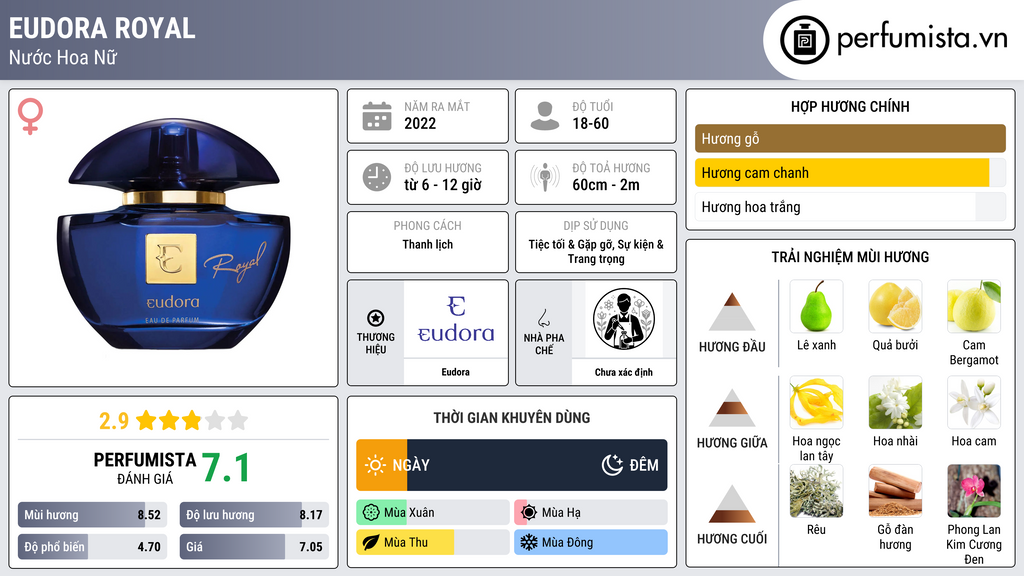Image resolution: width=1024 pixels, height=576 pixels.
Task: Click the moon icon next to Đêm
Action: (x=612, y=465)
